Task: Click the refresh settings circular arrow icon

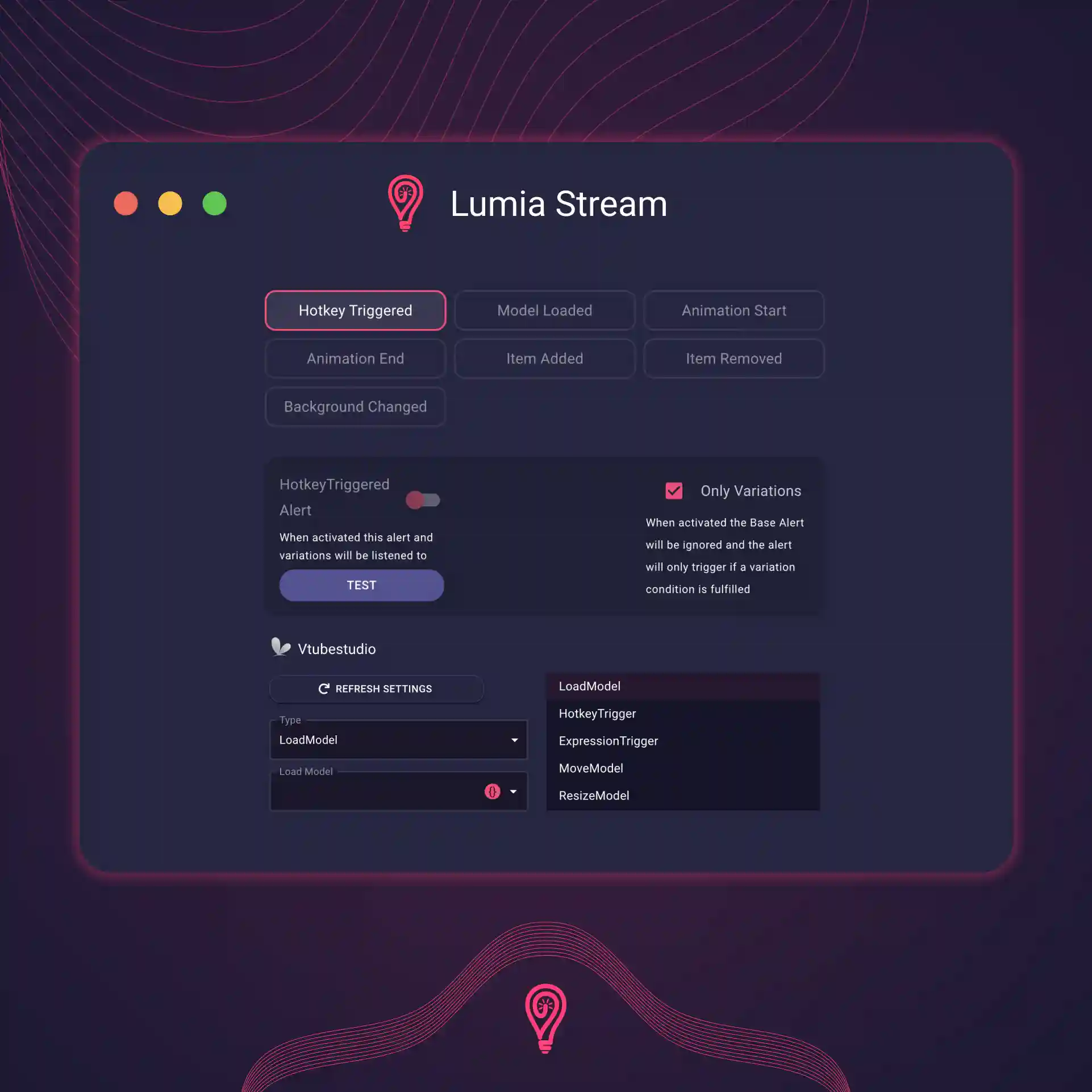Action: (x=323, y=688)
